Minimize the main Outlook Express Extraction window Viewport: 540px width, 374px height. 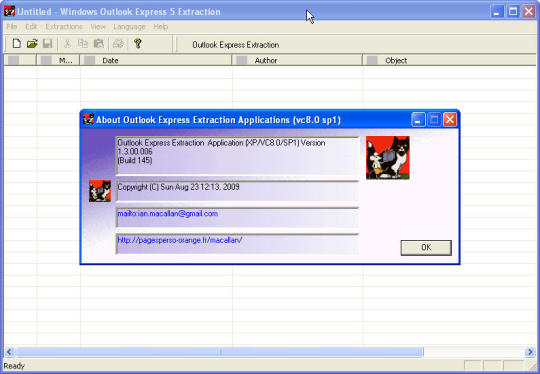[x=497, y=12]
